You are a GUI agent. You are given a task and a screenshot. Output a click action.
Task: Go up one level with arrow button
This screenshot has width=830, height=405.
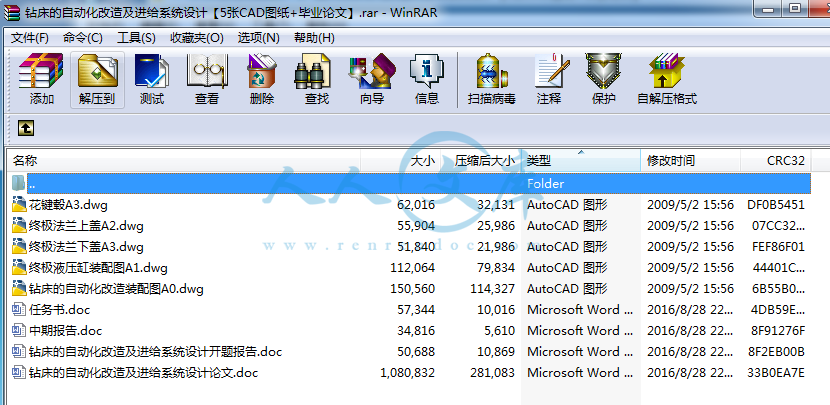(x=26, y=128)
